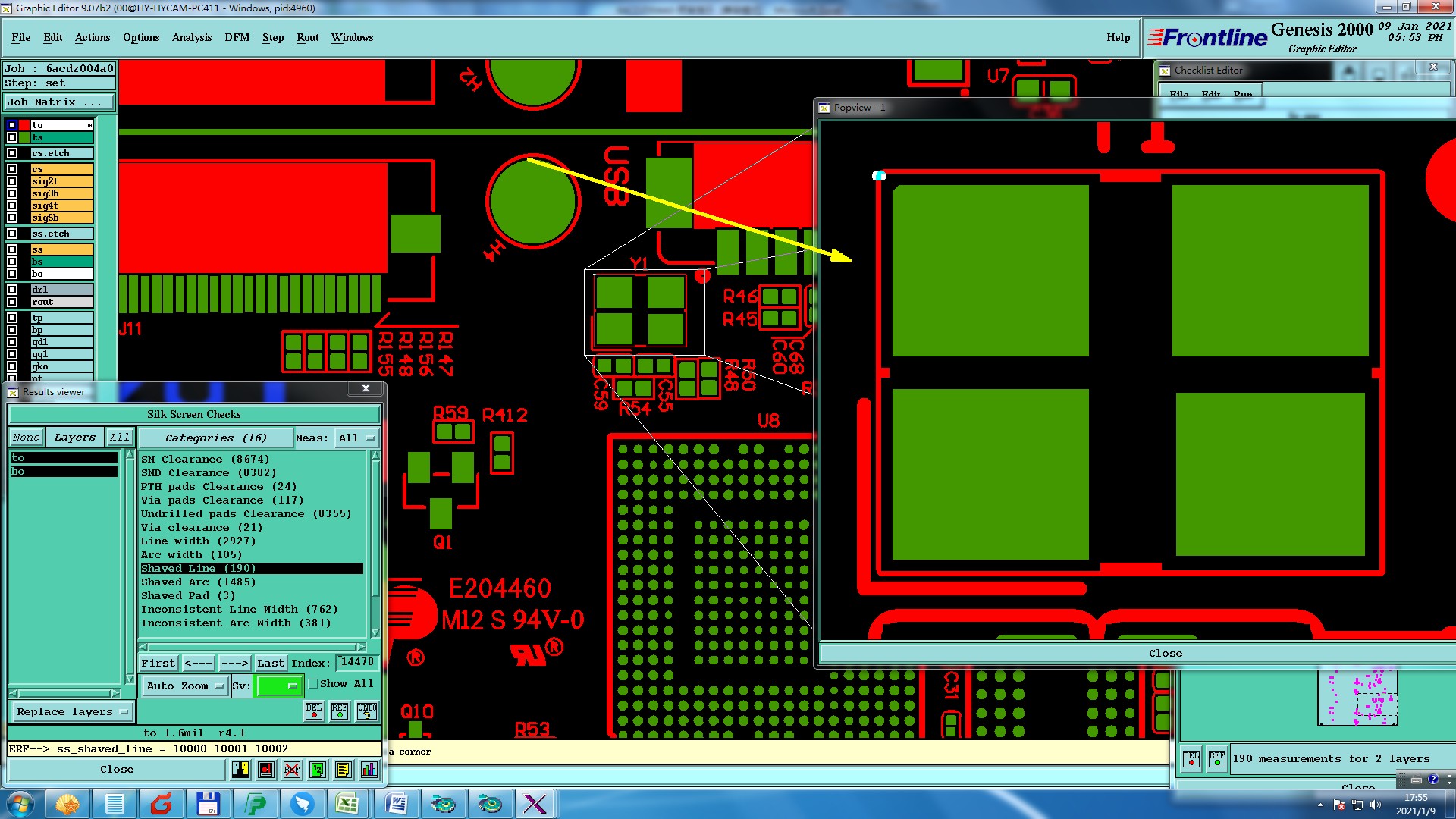Toggle the 'rout' layer checkbox
Screen dimensions: 1456x819
(x=12, y=302)
